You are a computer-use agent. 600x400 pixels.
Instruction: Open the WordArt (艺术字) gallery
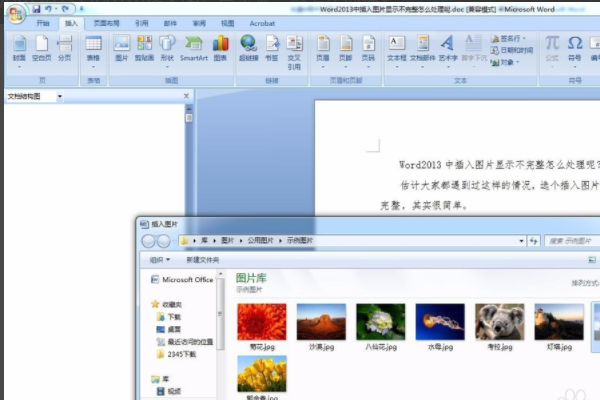[448, 51]
